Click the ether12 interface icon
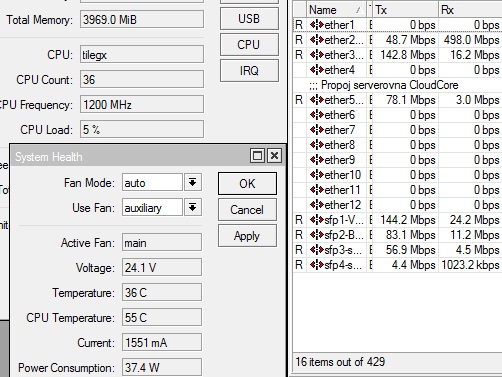Viewport: 502px width, 377px height. (x=316, y=205)
